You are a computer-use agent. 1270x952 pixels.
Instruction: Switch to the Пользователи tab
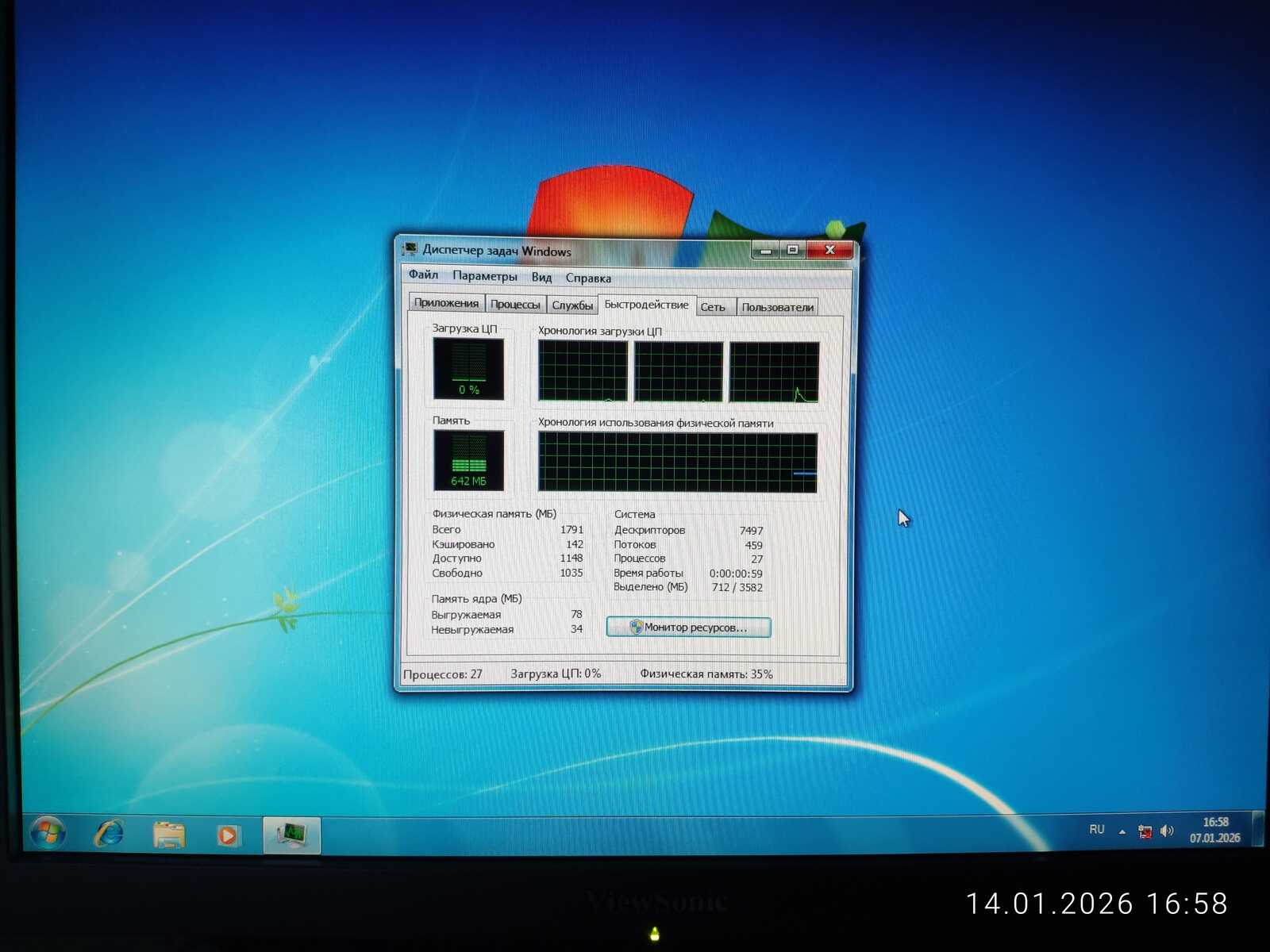[778, 308]
